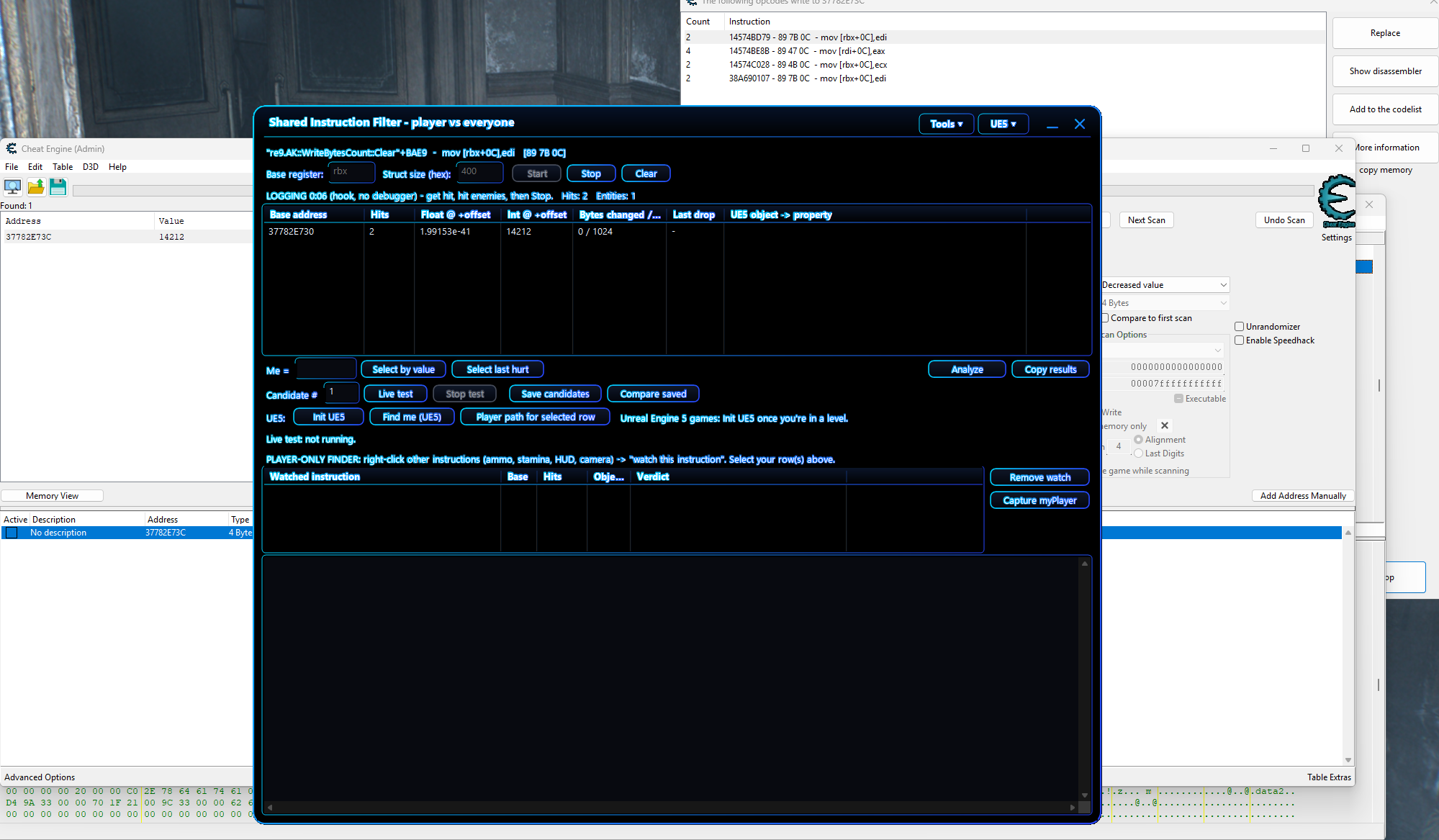This screenshot has width=1439, height=840.
Task: Toggle the Unrandomizer checkbox
Action: tap(1240, 327)
